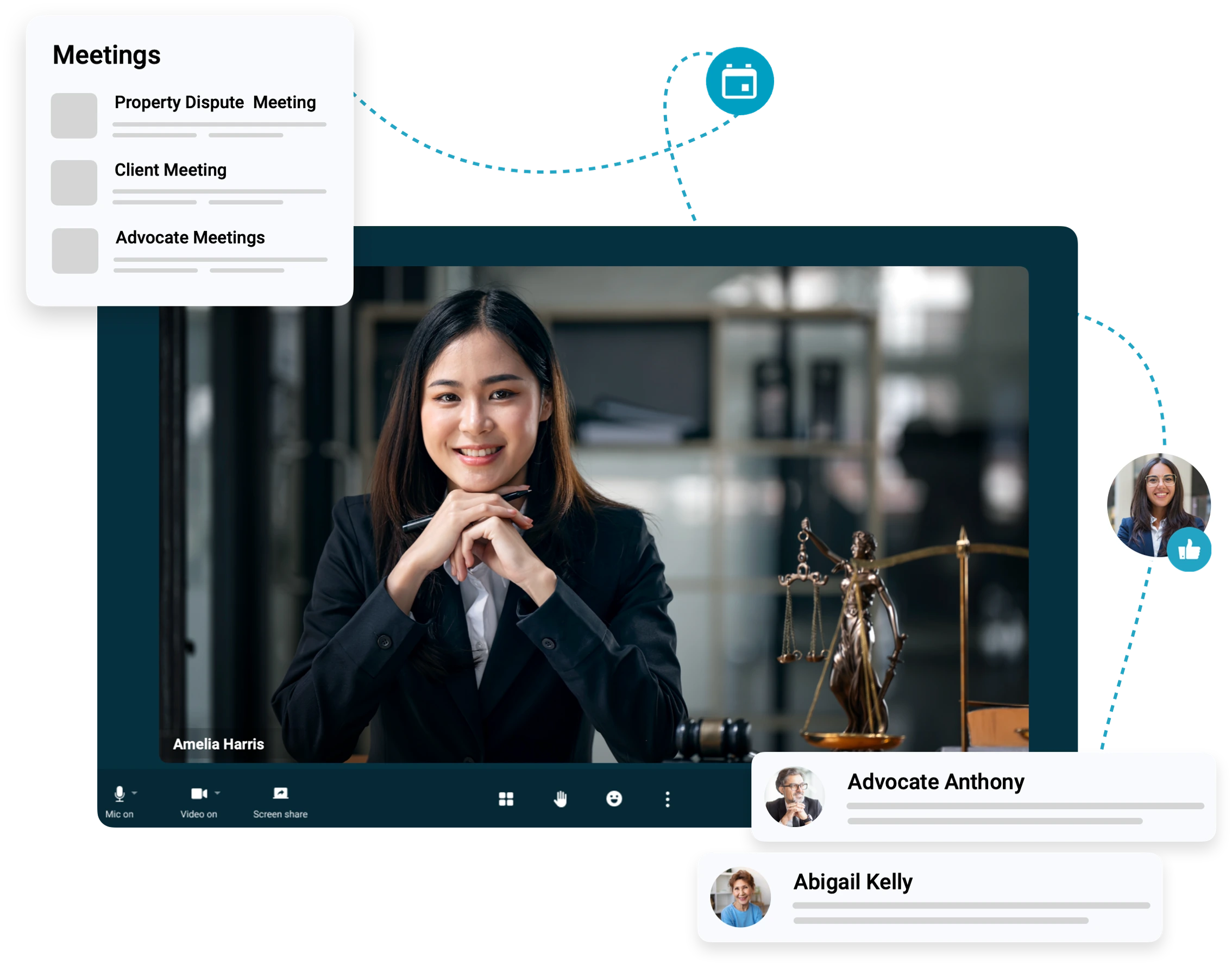The width and height of the screenshot is (1232, 965).
Task: Open Abigail Kelly participant card
Action: pos(853,882)
